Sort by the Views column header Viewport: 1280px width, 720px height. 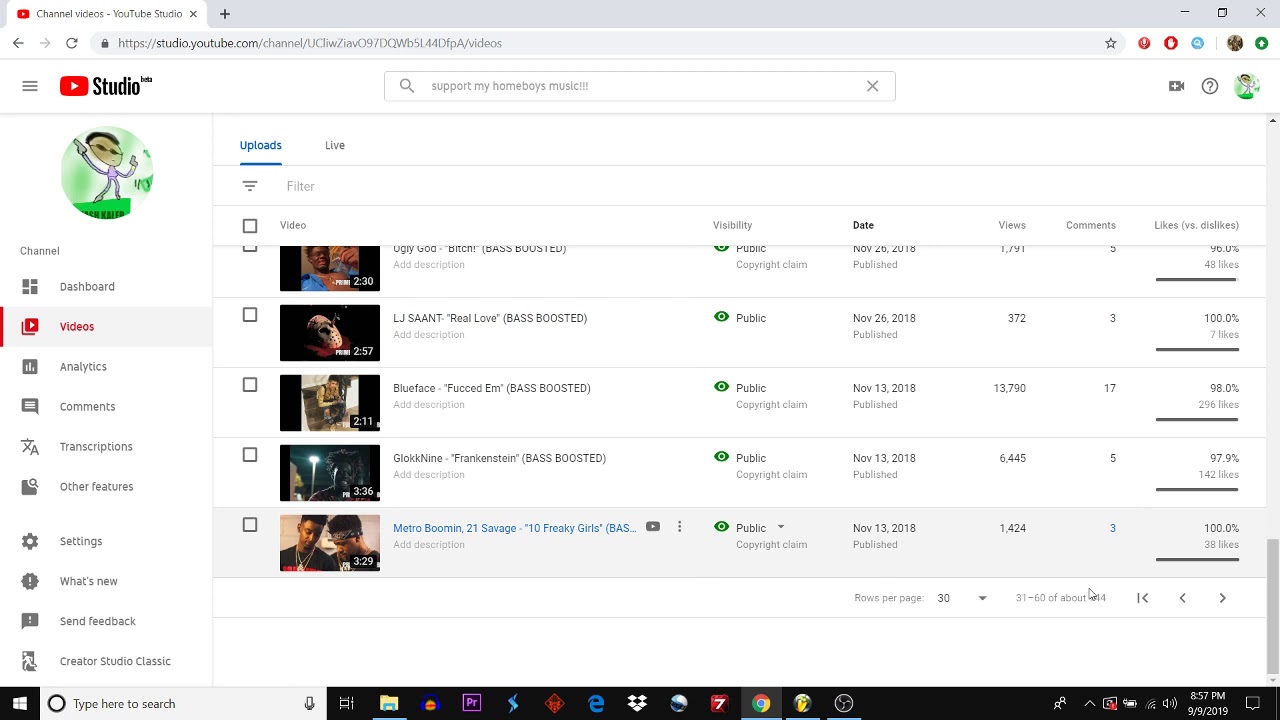coord(1012,226)
